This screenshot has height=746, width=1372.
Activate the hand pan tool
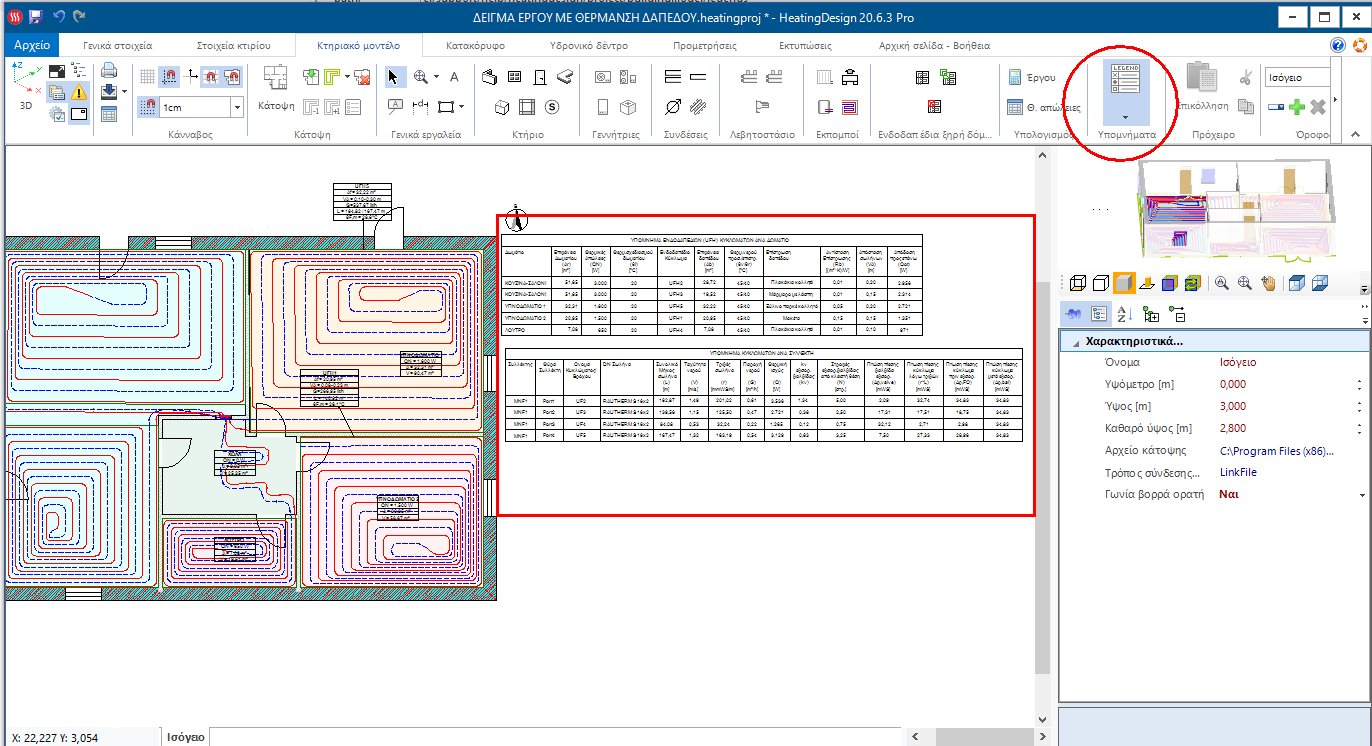(x=1269, y=283)
